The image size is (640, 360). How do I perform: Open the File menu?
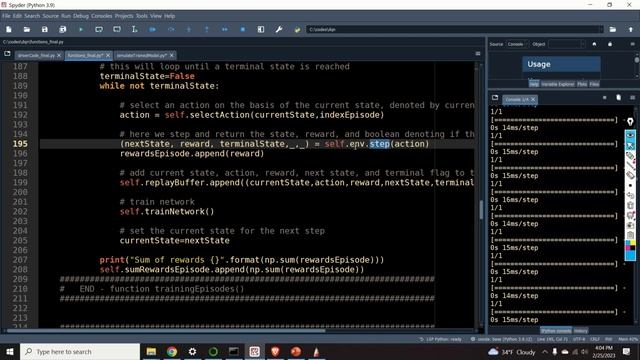pos(6,16)
